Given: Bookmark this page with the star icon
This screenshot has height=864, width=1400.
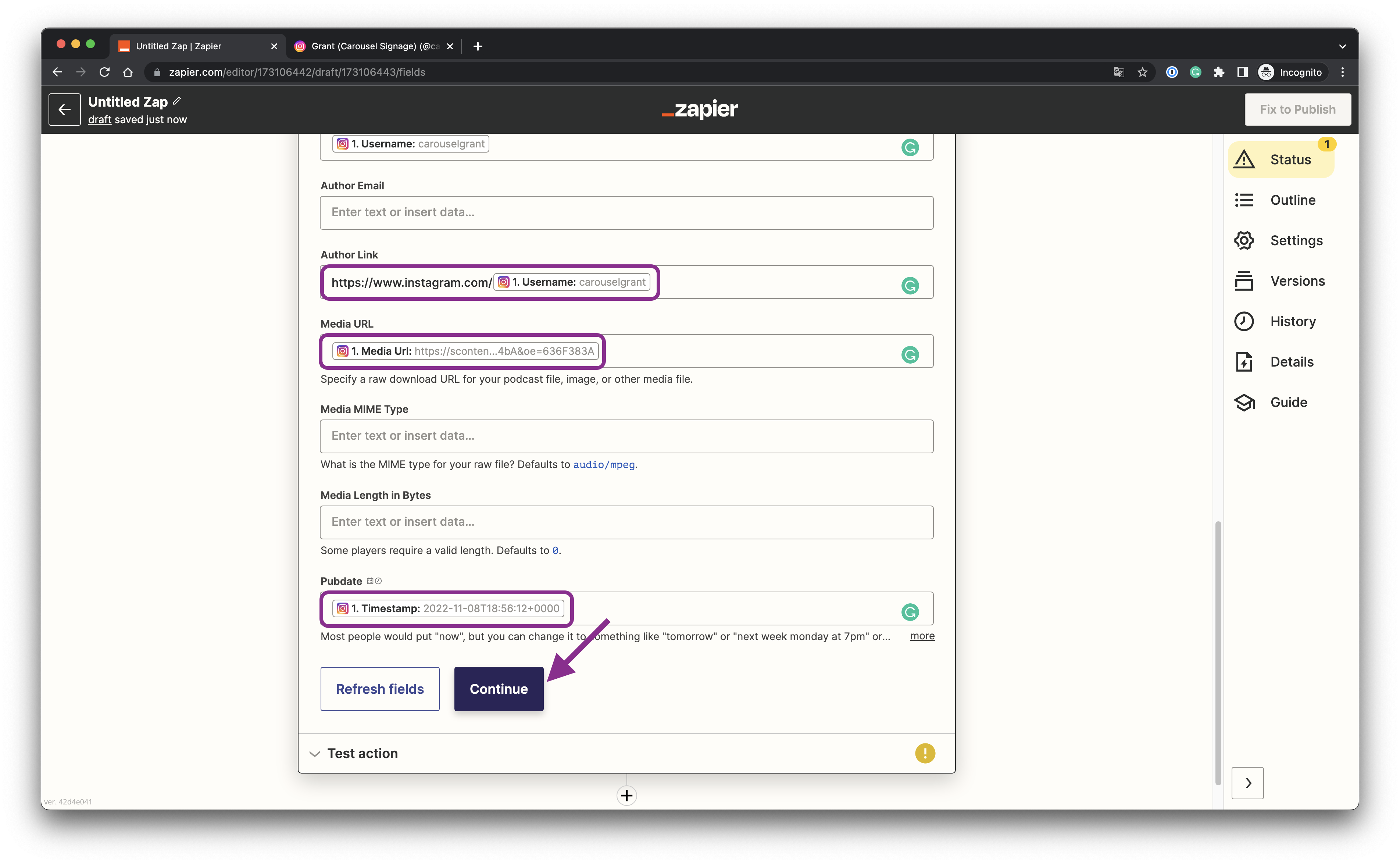Looking at the screenshot, I should [x=1142, y=72].
